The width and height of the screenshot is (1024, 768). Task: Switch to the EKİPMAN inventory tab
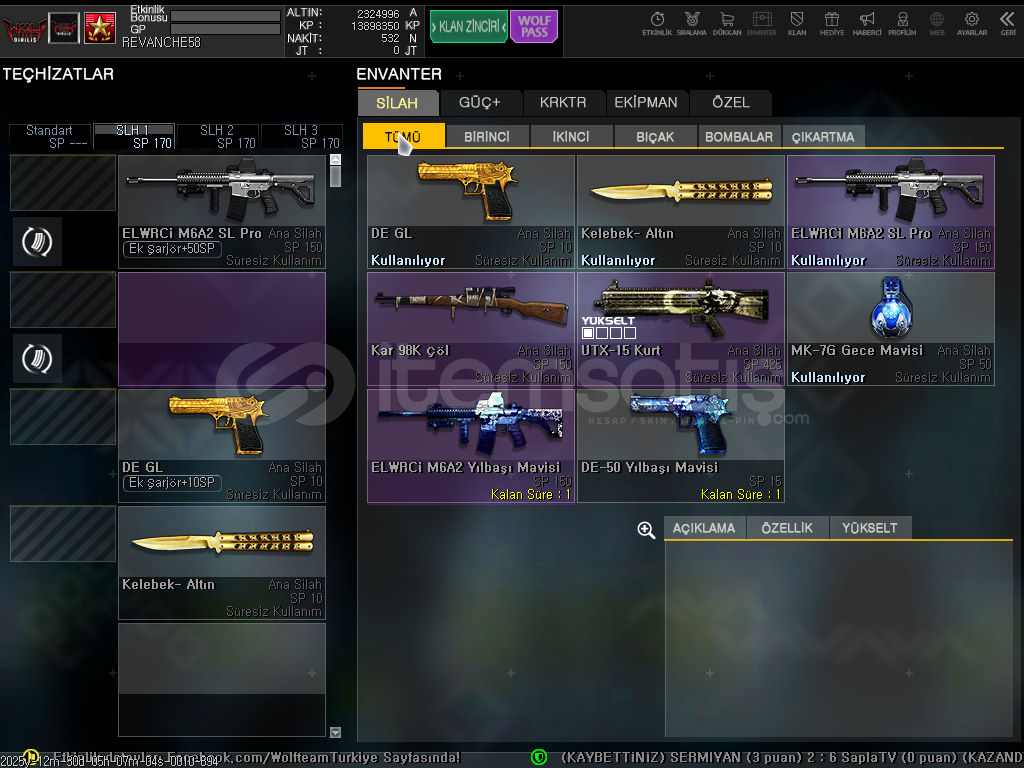[x=646, y=103]
